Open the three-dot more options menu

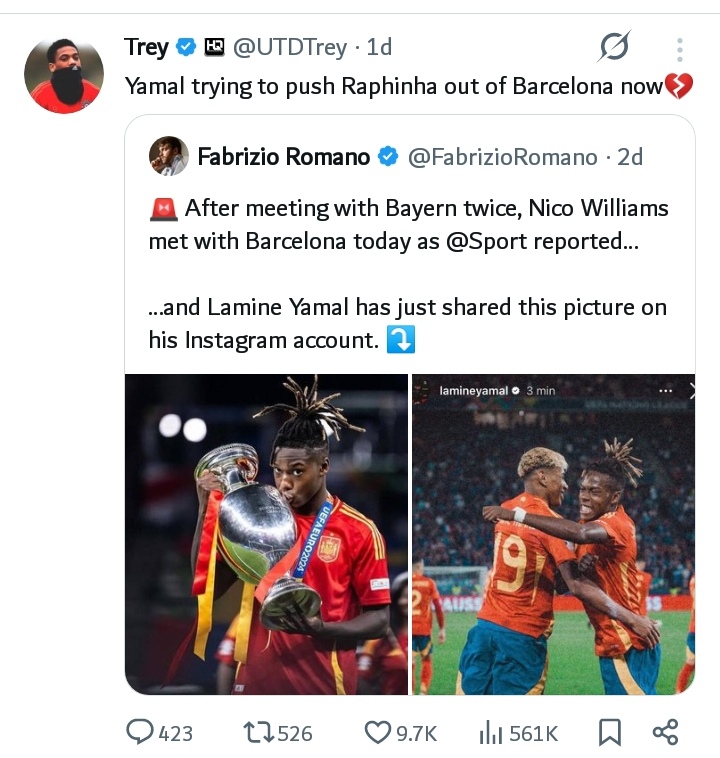[x=680, y=49]
